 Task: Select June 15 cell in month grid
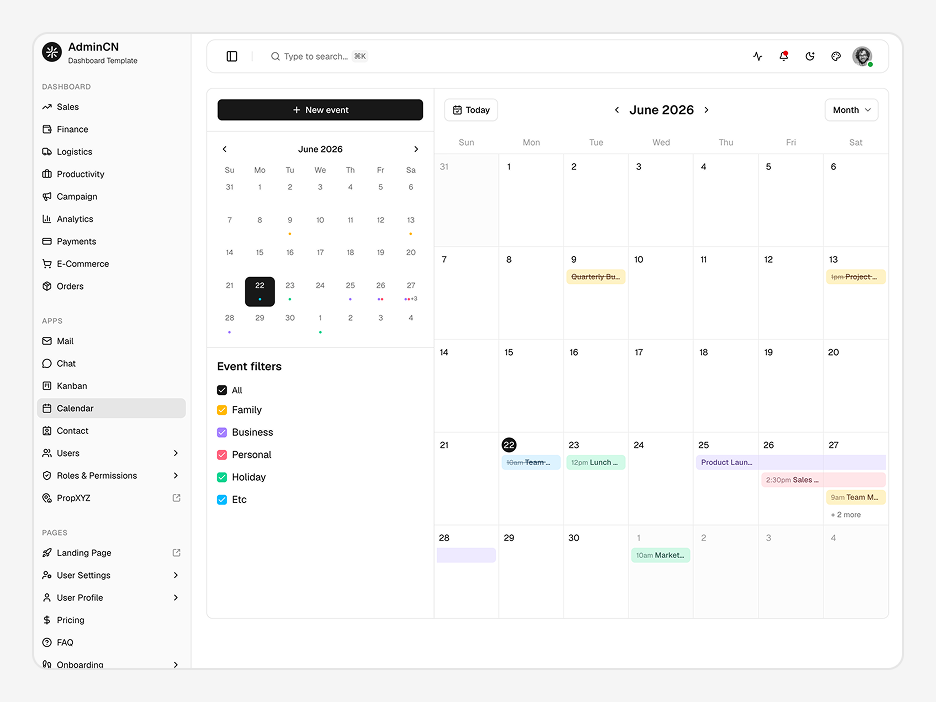click(x=531, y=386)
